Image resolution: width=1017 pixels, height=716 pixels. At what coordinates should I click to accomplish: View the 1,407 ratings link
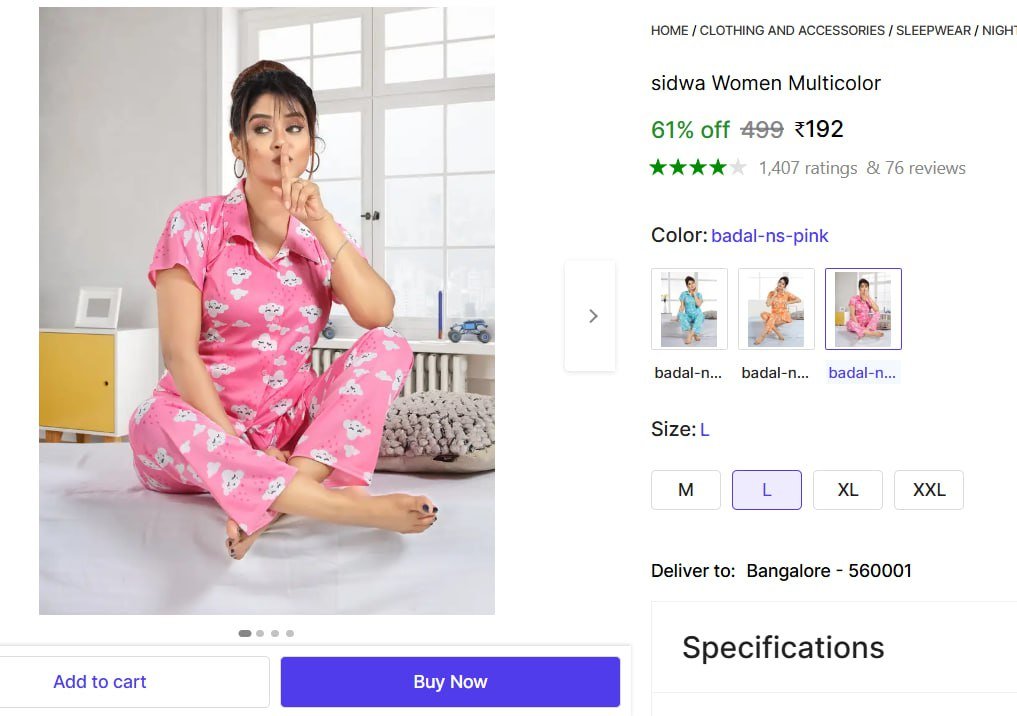point(808,168)
